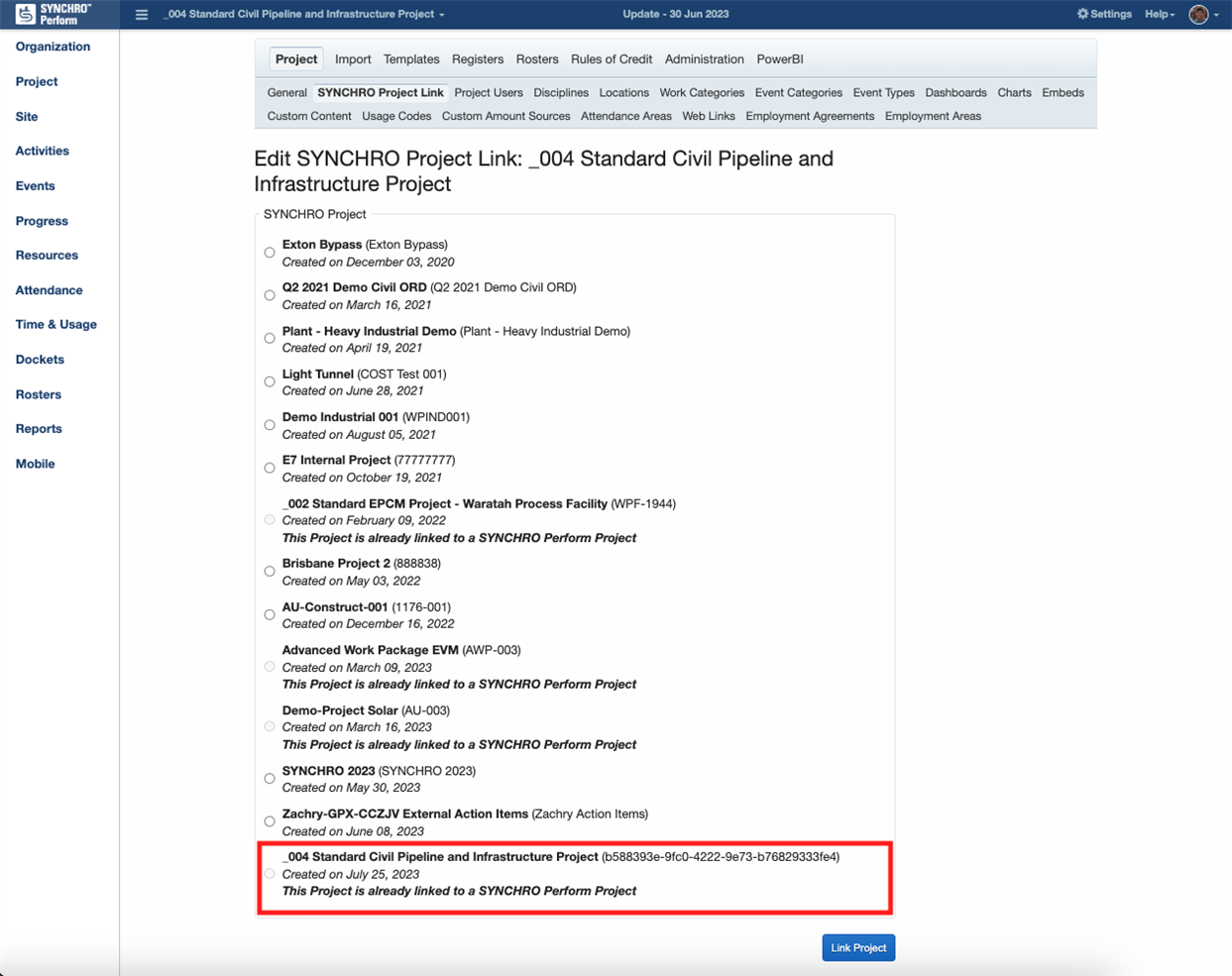The width and height of the screenshot is (1232, 976).
Task: Open the project name dropdown in header
Action: [x=304, y=14]
